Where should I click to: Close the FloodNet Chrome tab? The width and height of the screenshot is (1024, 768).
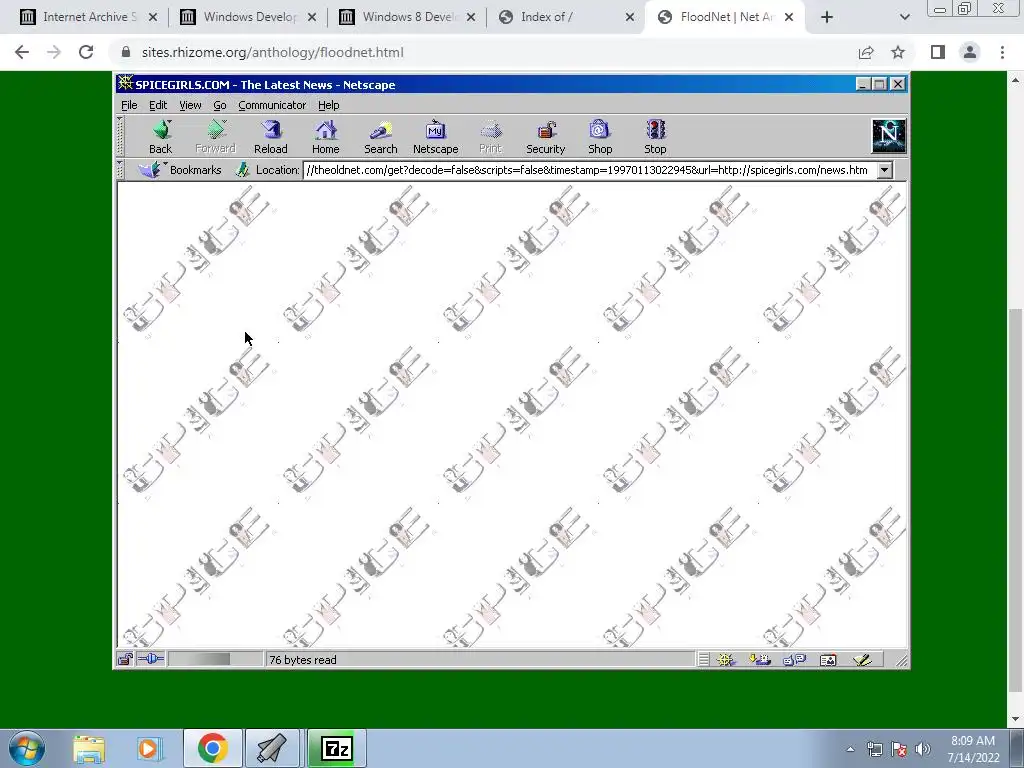tap(789, 17)
